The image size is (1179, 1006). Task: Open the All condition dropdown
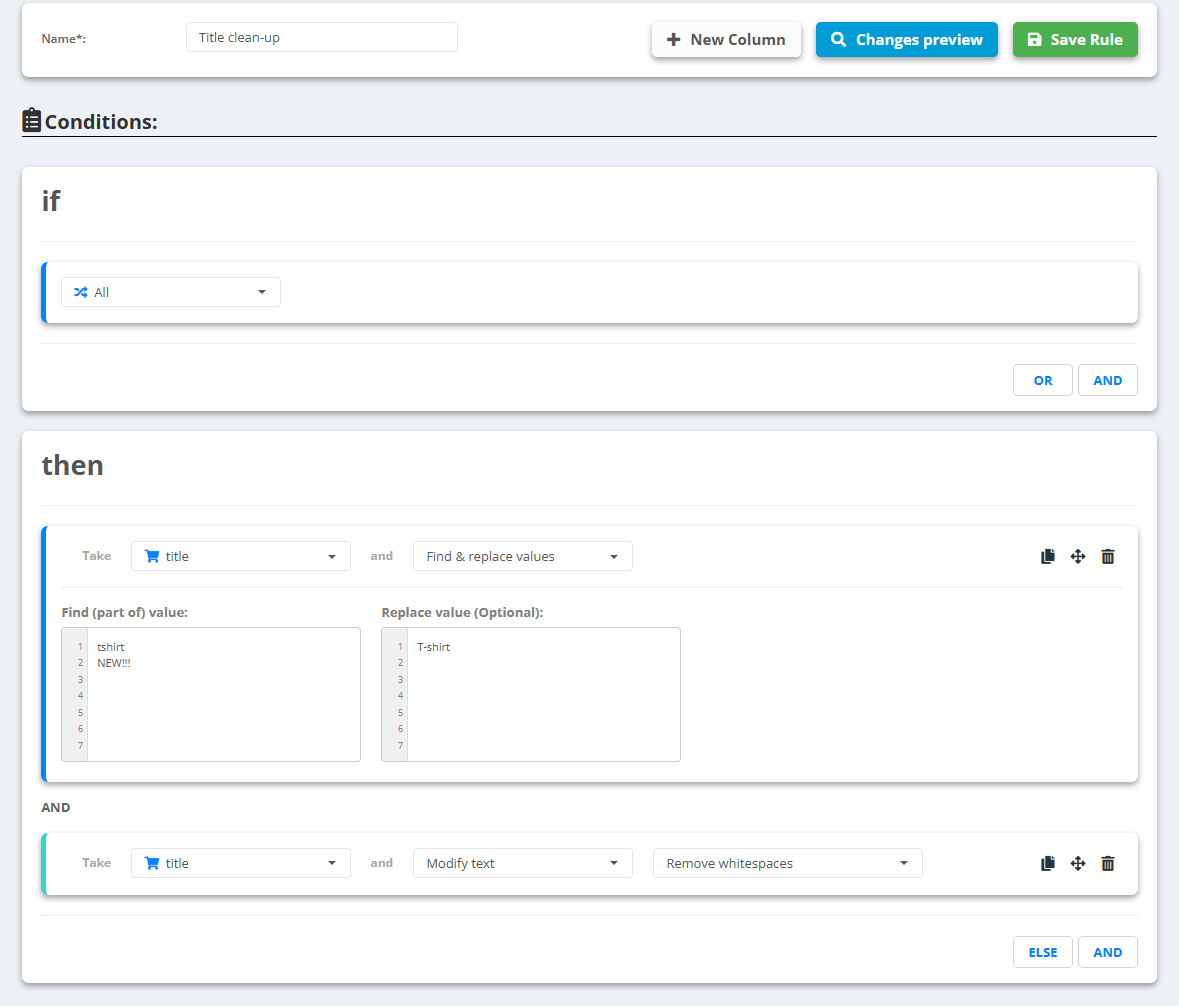pyautogui.click(x=171, y=292)
